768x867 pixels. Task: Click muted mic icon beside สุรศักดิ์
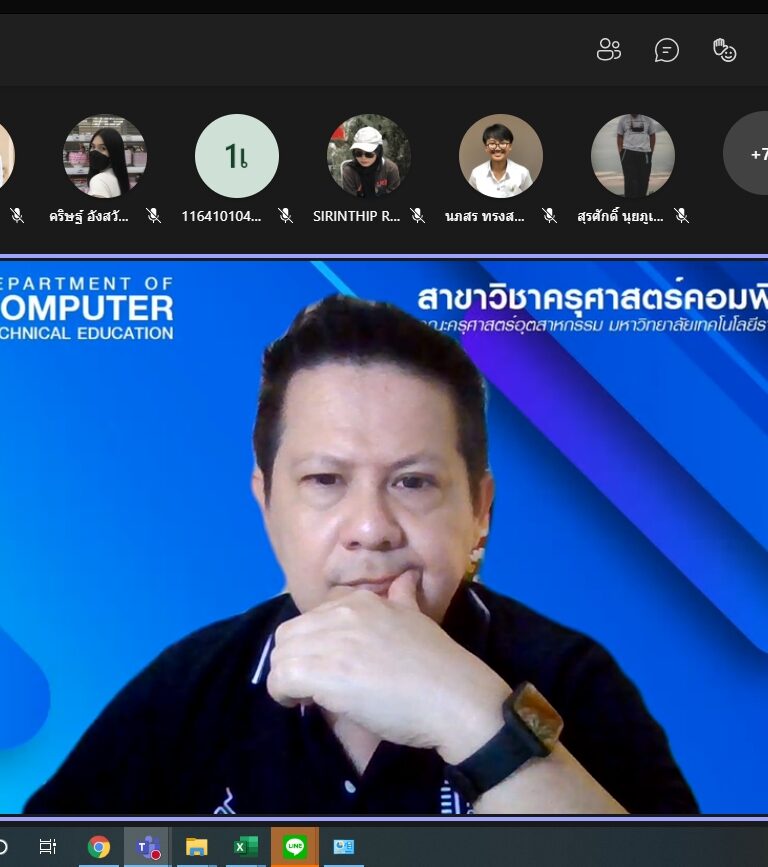point(682,216)
